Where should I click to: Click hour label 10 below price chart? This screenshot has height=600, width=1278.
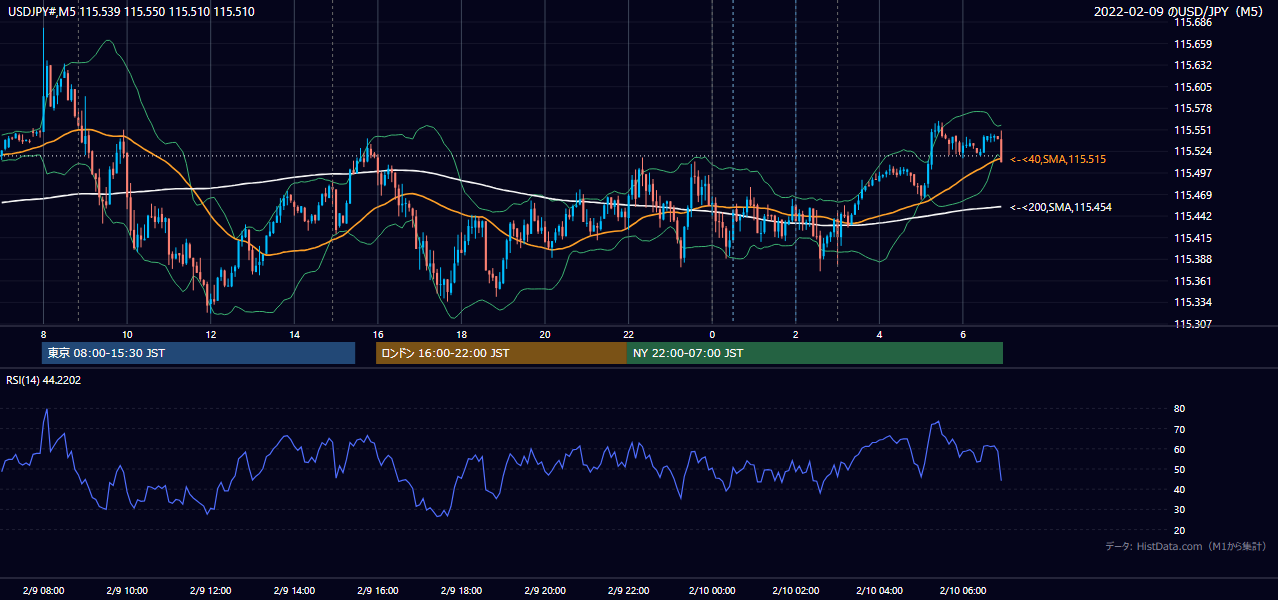pyautogui.click(x=127, y=334)
